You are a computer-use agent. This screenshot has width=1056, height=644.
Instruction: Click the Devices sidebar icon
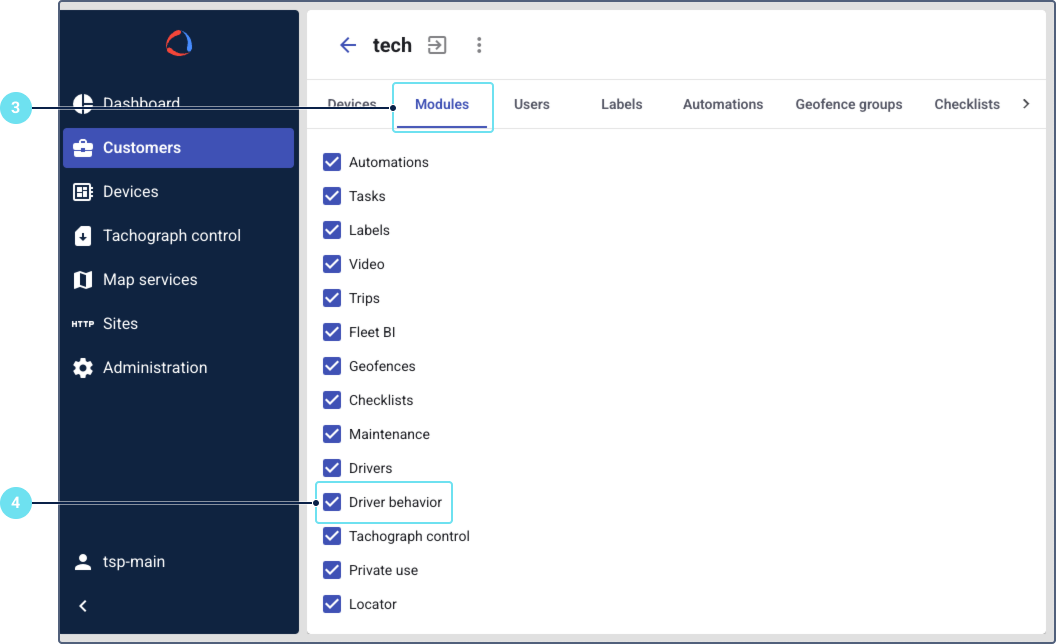point(83,192)
